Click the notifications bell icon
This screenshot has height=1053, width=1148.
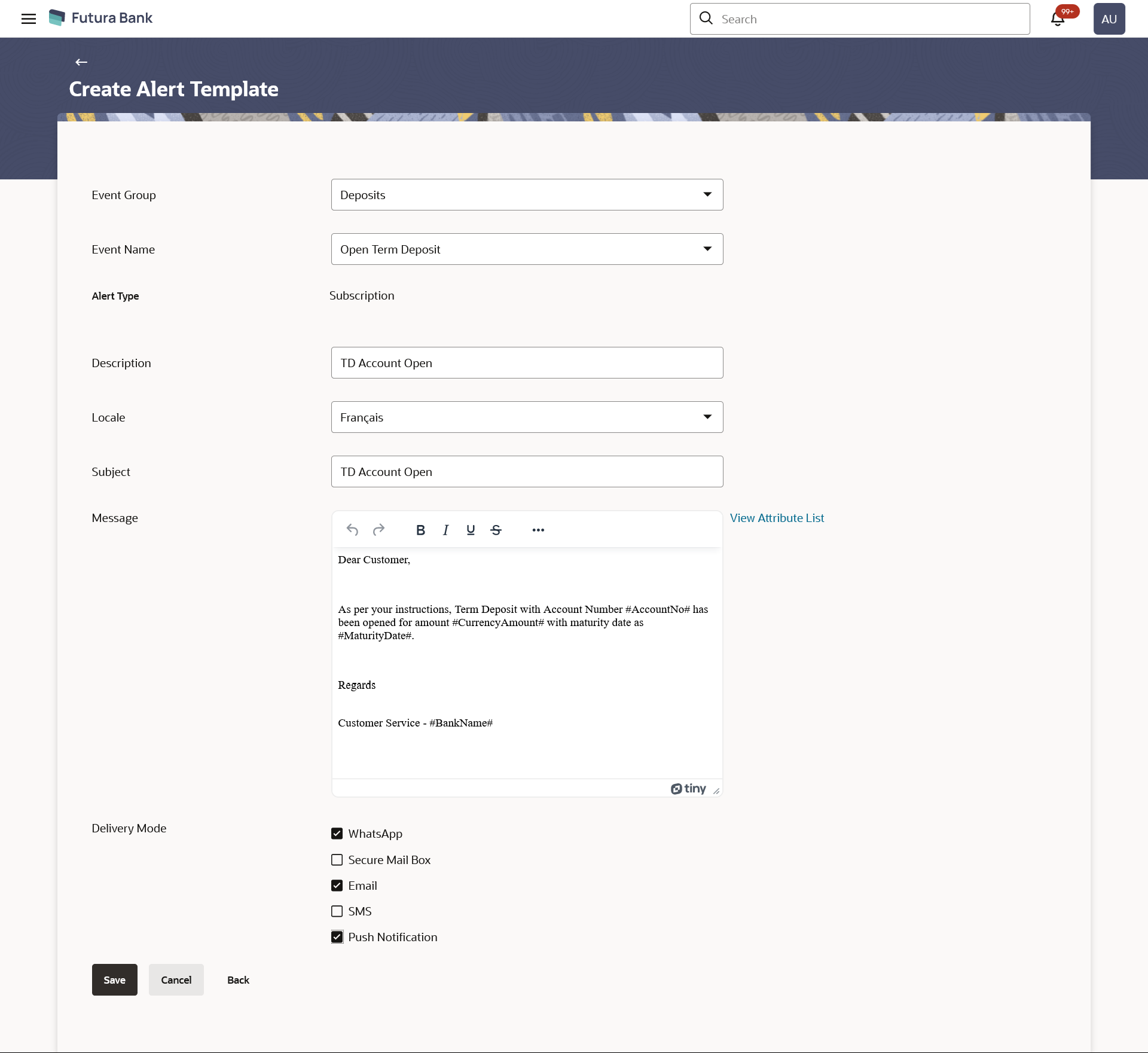click(1057, 19)
